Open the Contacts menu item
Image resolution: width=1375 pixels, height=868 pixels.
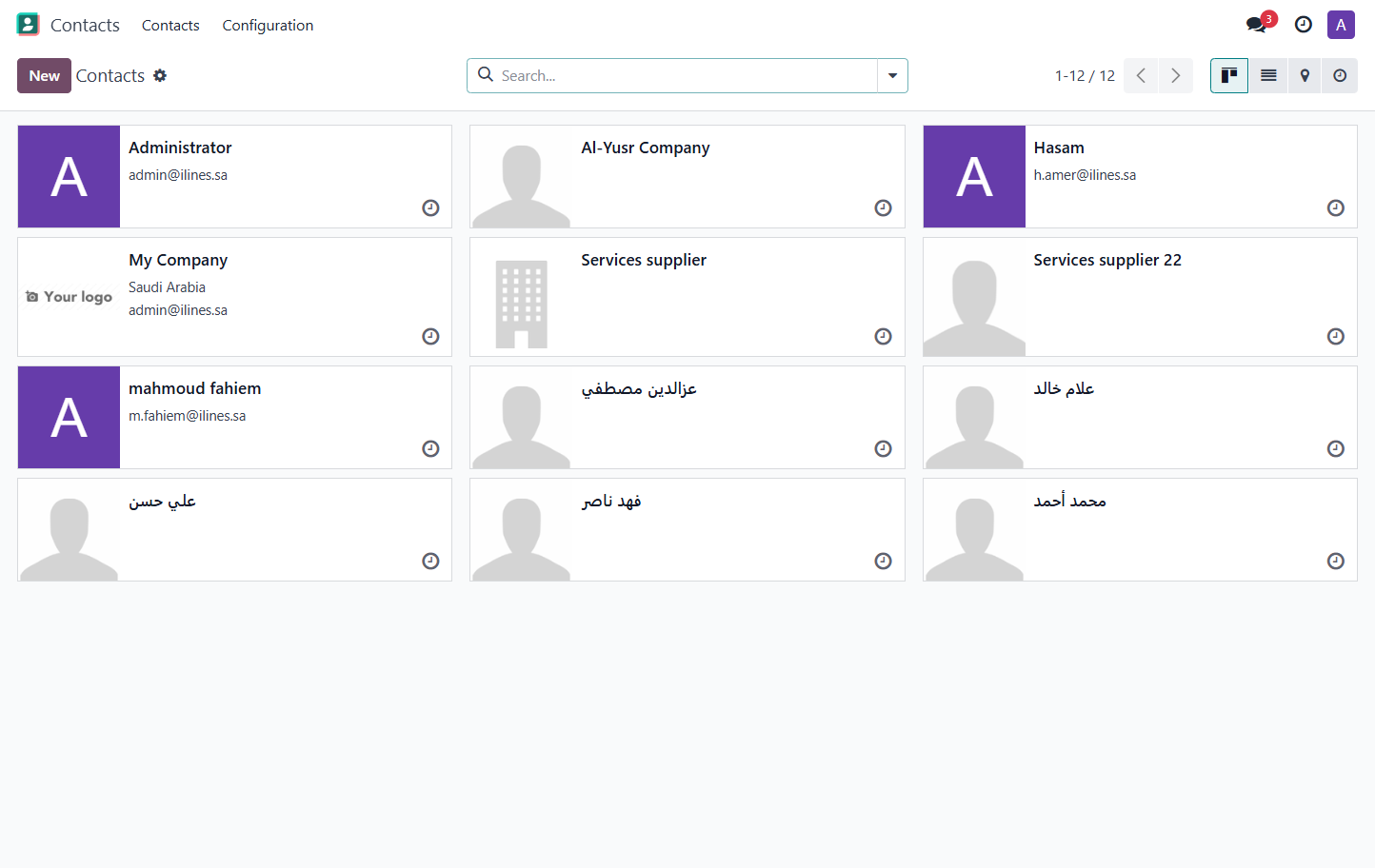(x=170, y=26)
